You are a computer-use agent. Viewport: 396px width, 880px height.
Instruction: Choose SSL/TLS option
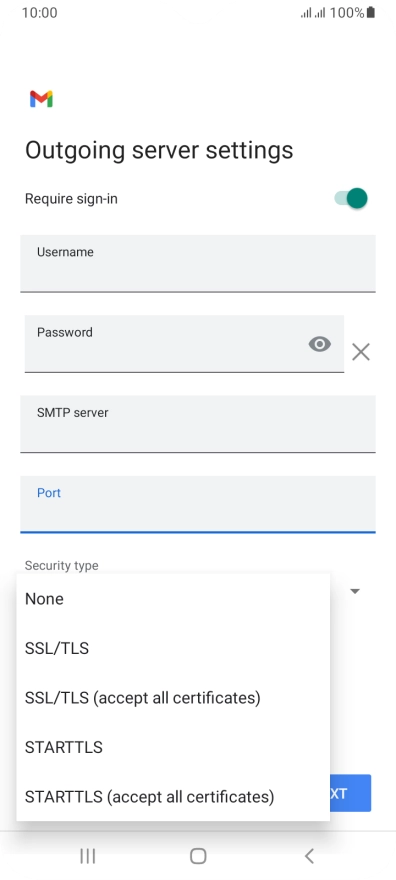pos(173,648)
